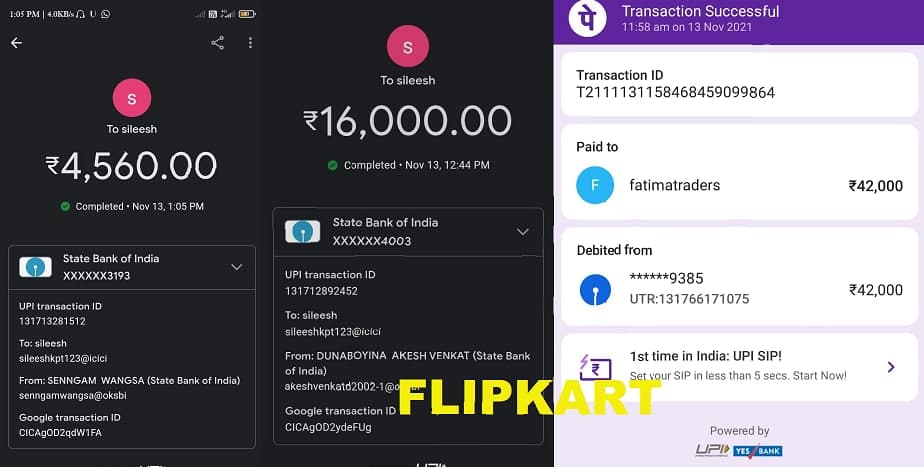Go back using the left arrow icon
The image size is (924, 467).
point(16,42)
